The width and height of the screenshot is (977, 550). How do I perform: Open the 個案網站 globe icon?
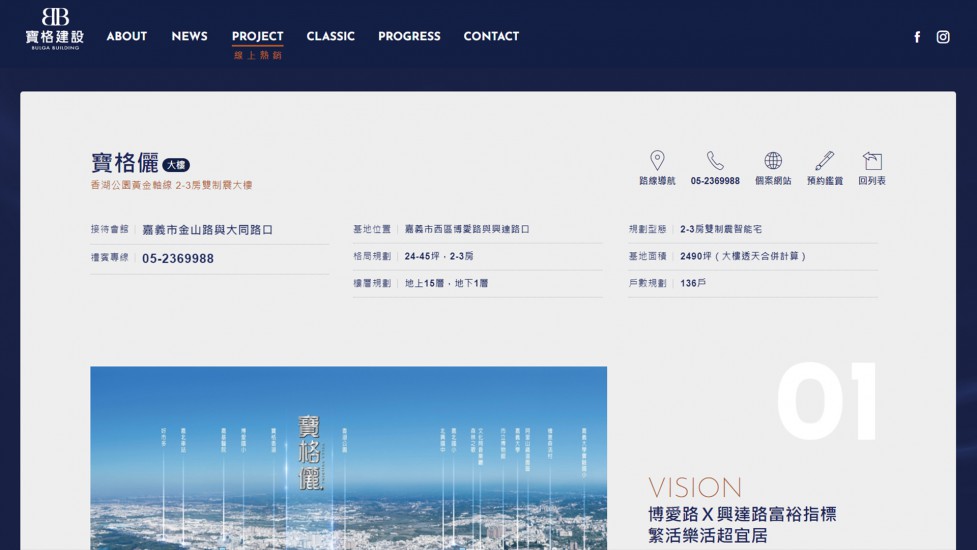[773, 160]
